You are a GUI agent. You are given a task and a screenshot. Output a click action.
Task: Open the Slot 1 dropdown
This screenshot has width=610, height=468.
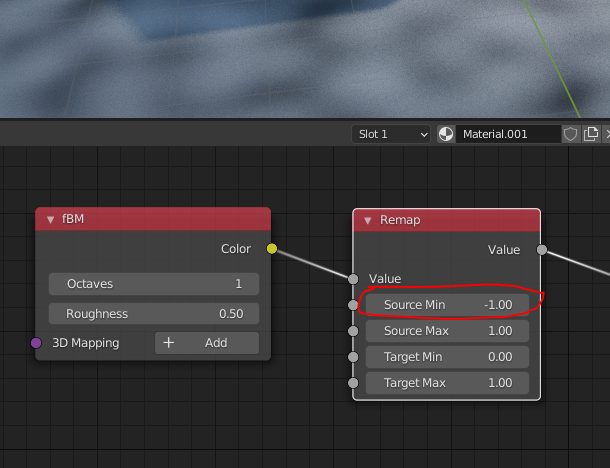[391, 134]
